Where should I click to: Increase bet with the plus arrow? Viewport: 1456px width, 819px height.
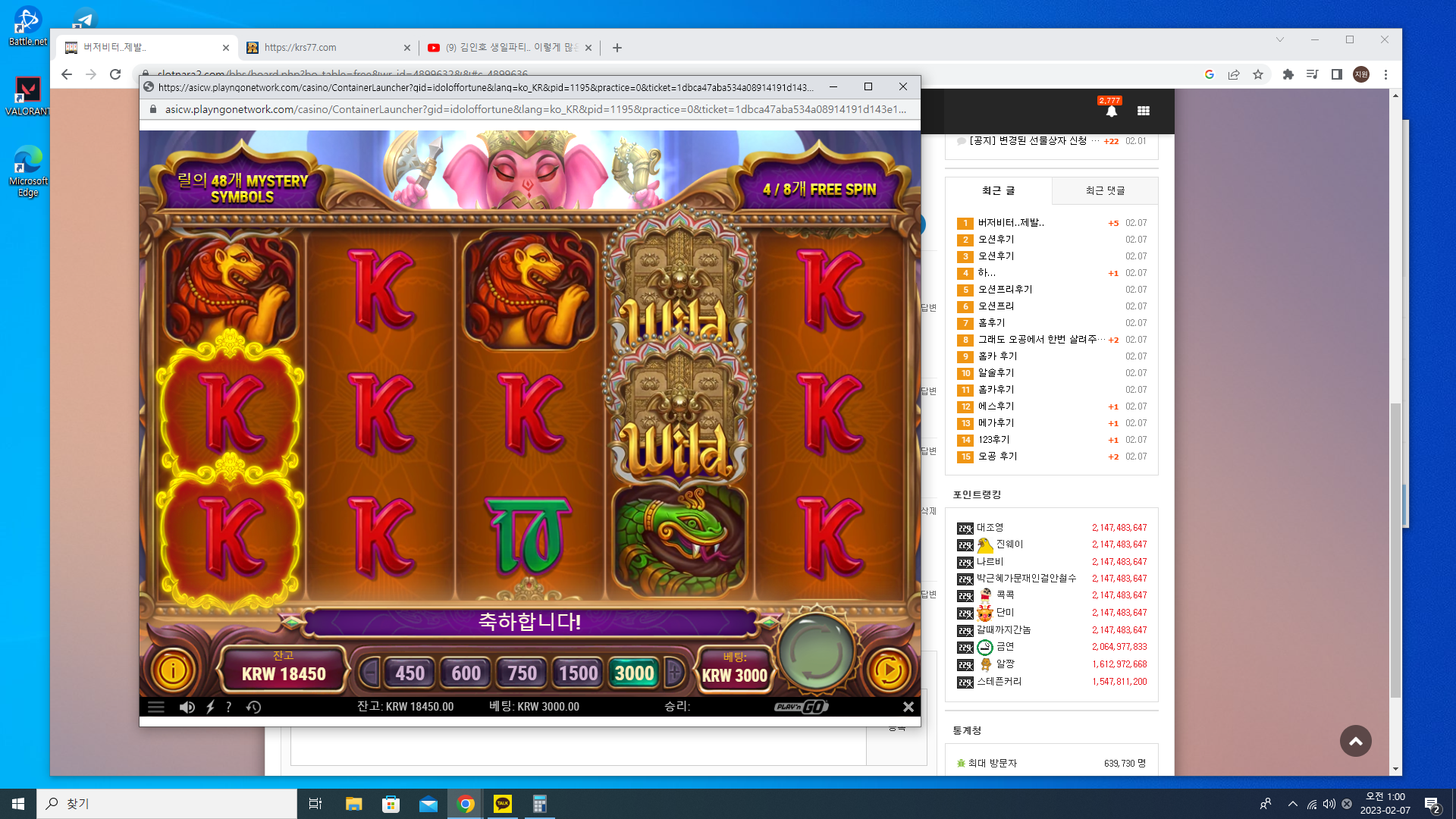(x=674, y=673)
